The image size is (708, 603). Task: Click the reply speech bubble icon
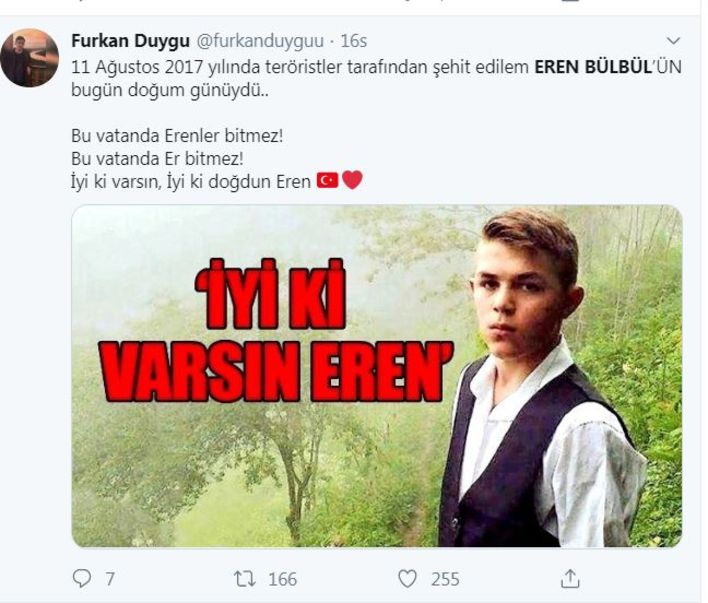(x=82, y=579)
